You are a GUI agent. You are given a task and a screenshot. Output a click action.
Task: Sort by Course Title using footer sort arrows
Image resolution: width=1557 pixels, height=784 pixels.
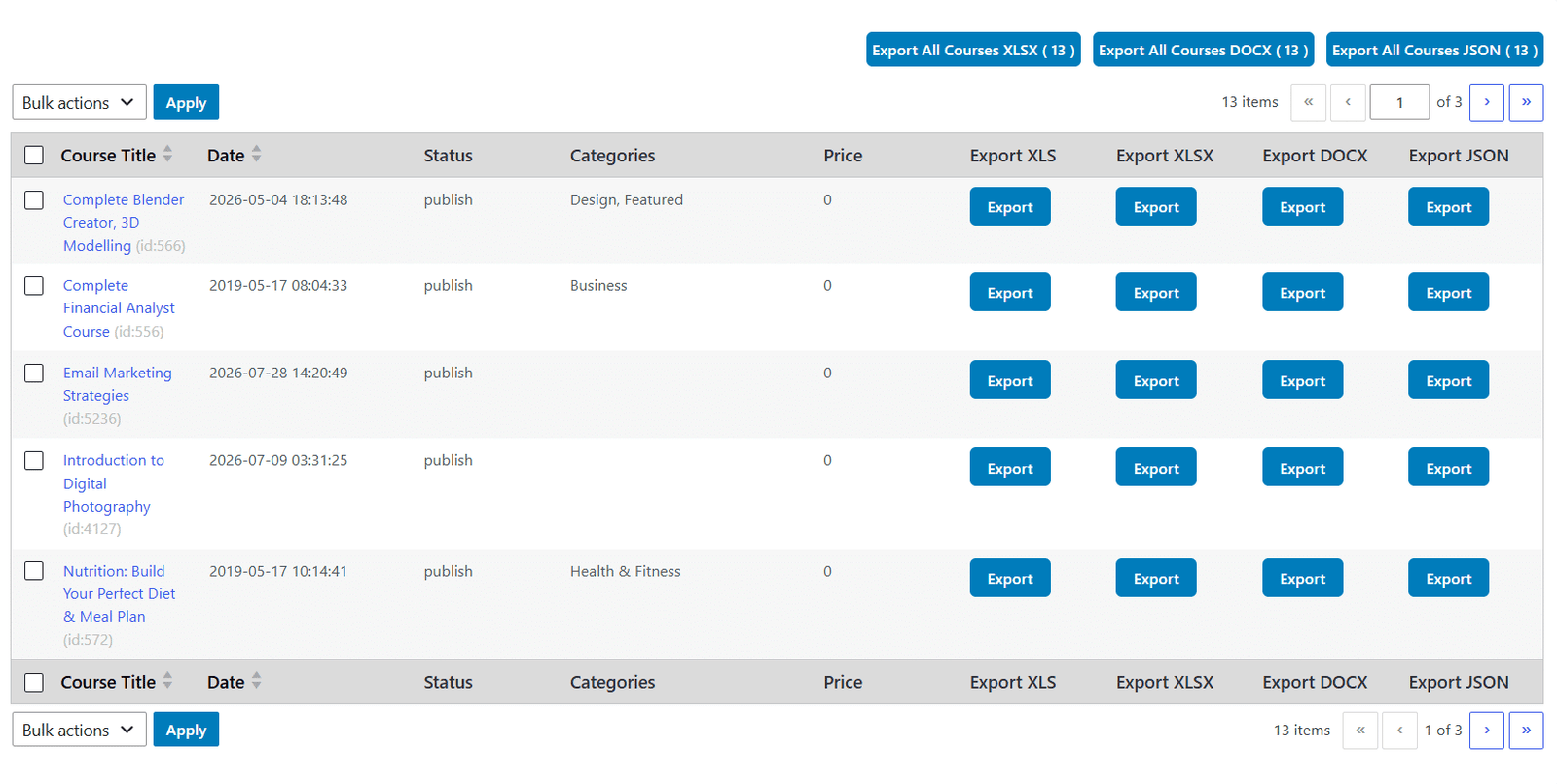point(167,681)
